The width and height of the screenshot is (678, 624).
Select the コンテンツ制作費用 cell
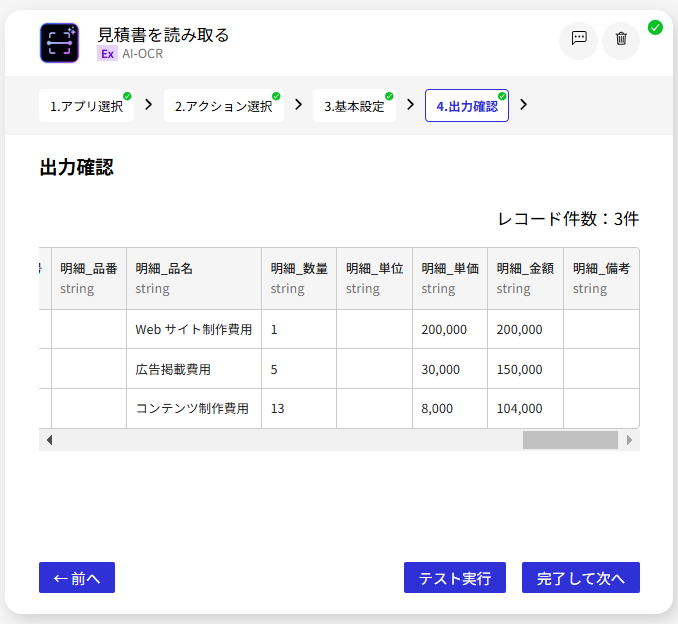point(194,409)
